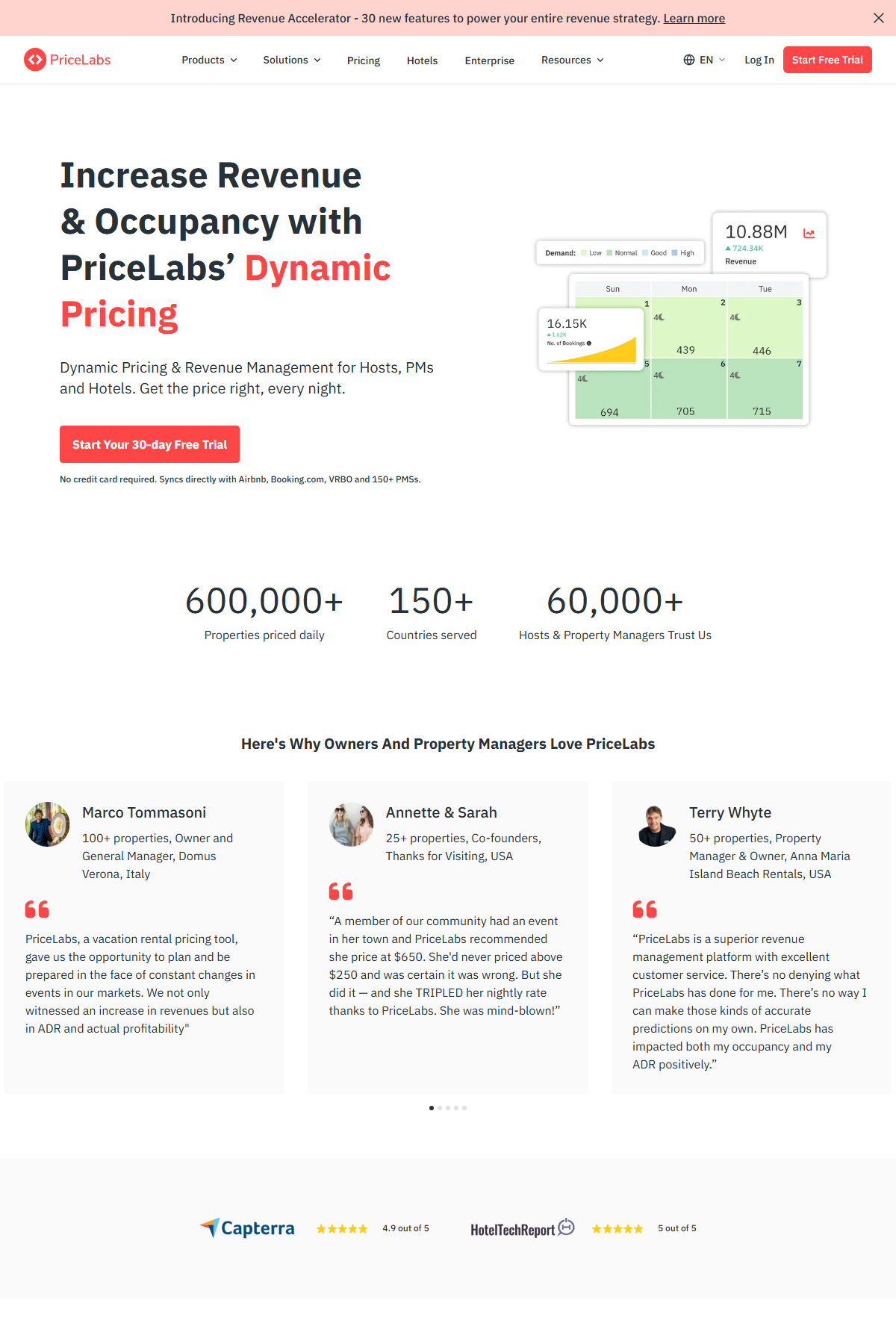Expand the Products menu
Image resolution: width=896 pixels, height=1344 pixels.
209,60
